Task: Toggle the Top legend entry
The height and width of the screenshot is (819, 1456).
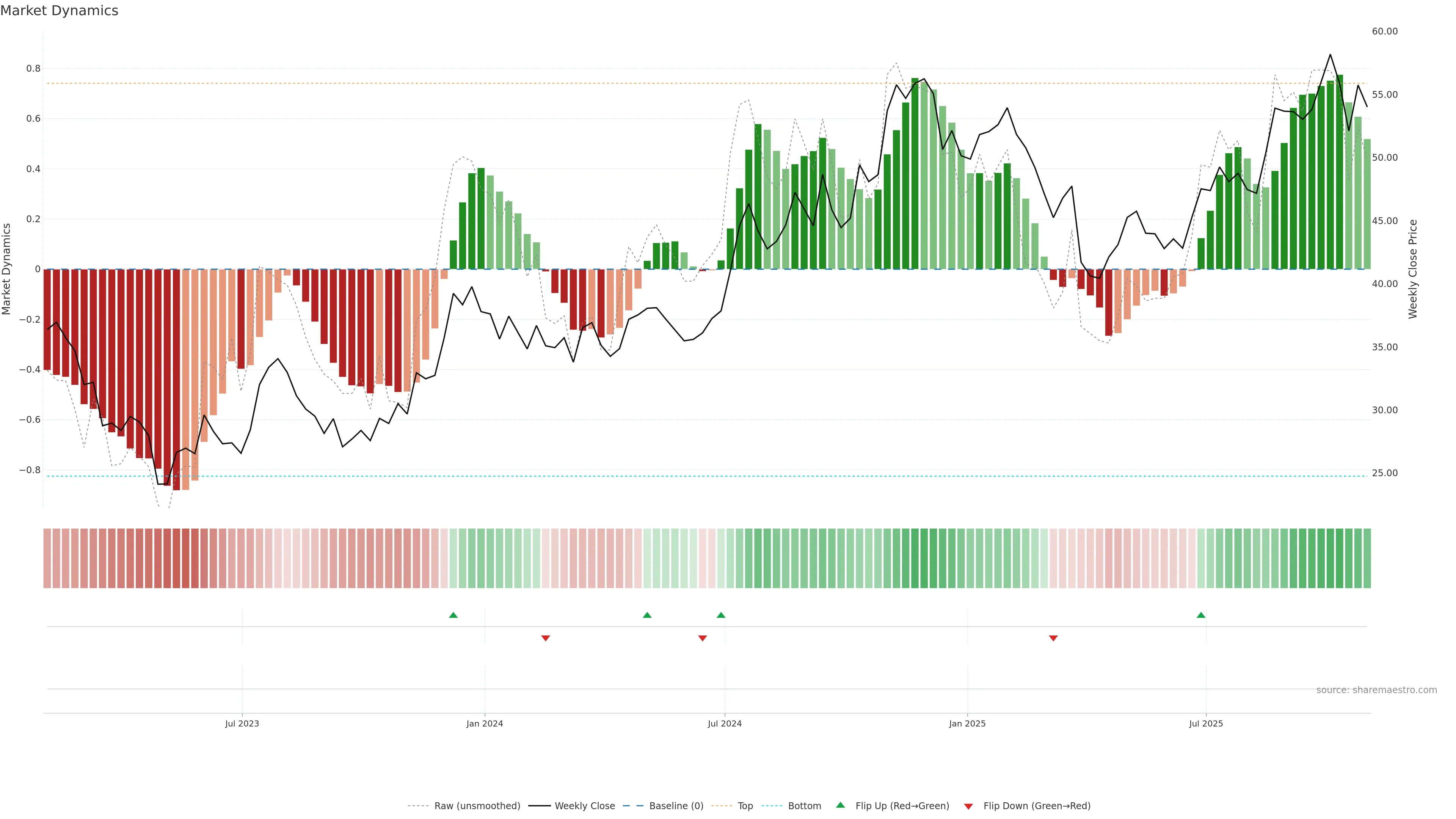Action: pos(745,806)
